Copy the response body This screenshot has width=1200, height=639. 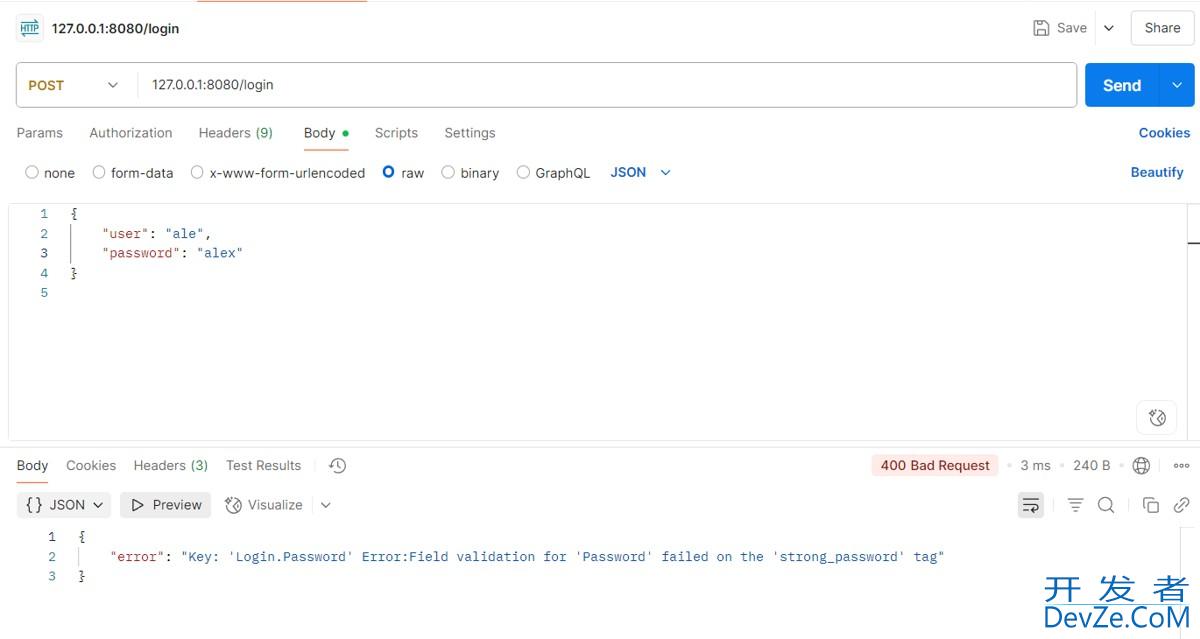coord(1151,505)
